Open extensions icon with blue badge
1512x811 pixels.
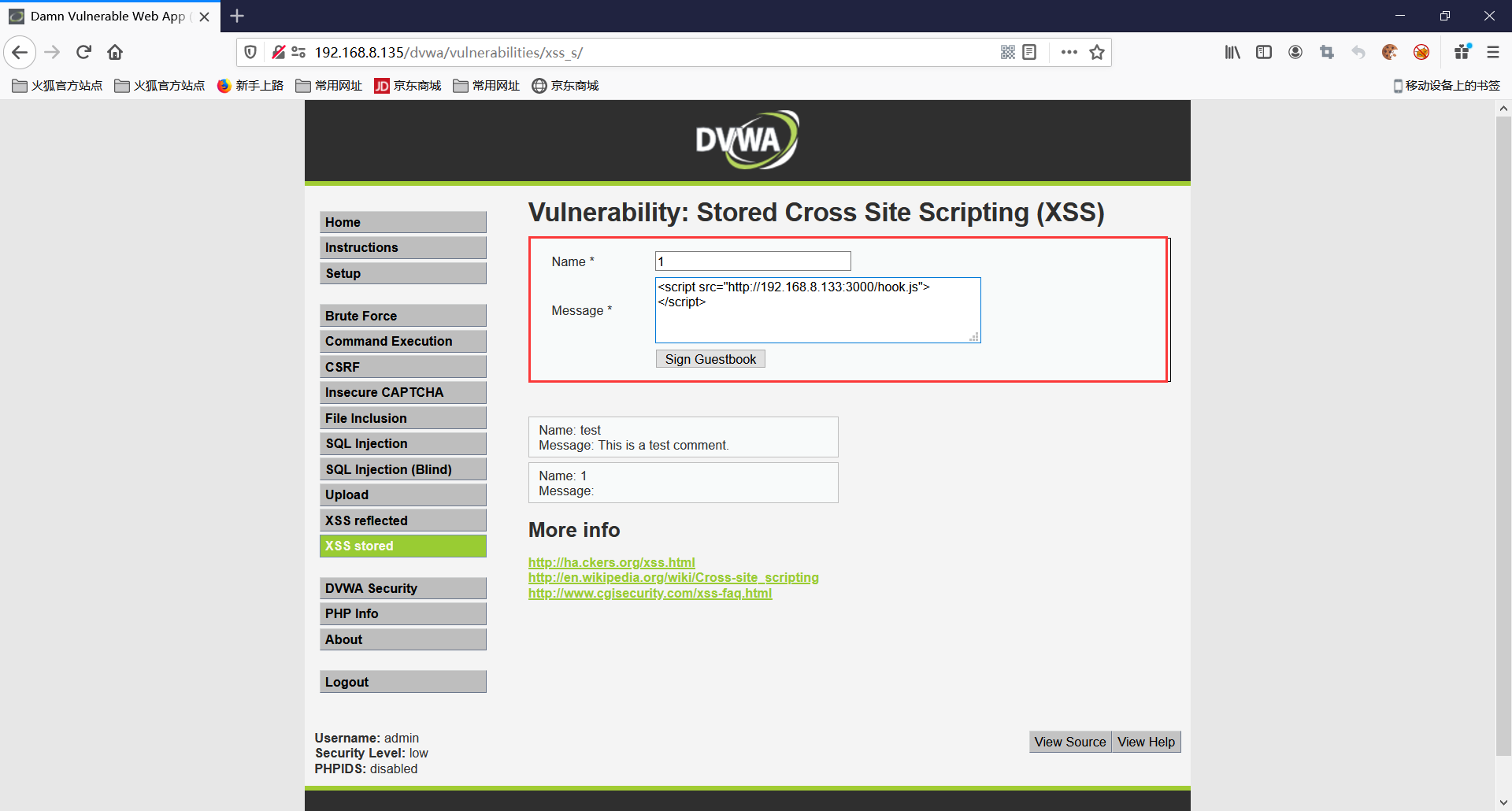point(1462,52)
